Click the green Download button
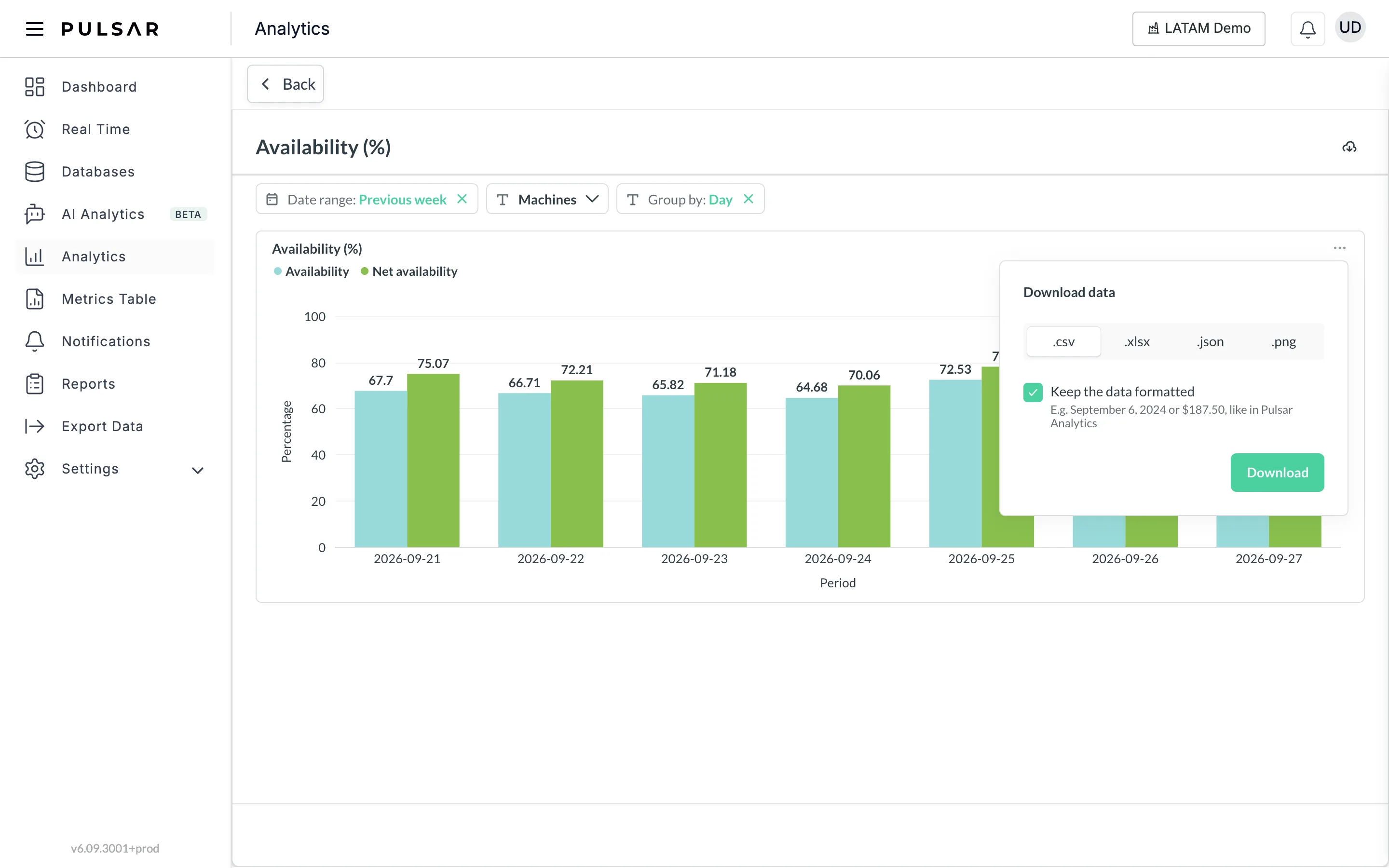Image resolution: width=1389 pixels, height=868 pixels. [1277, 473]
